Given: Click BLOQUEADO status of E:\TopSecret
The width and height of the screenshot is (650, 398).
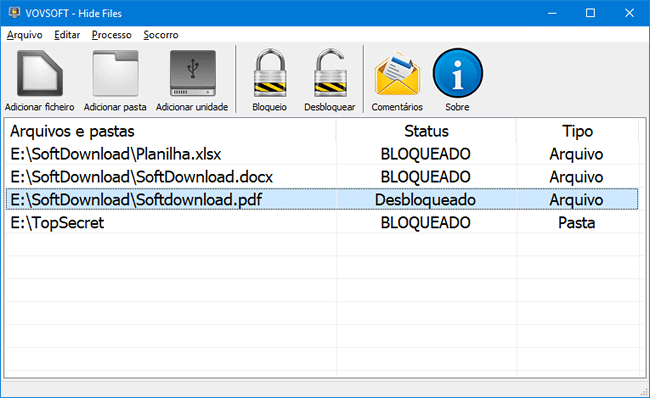Looking at the screenshot, I should click(426, 223).
